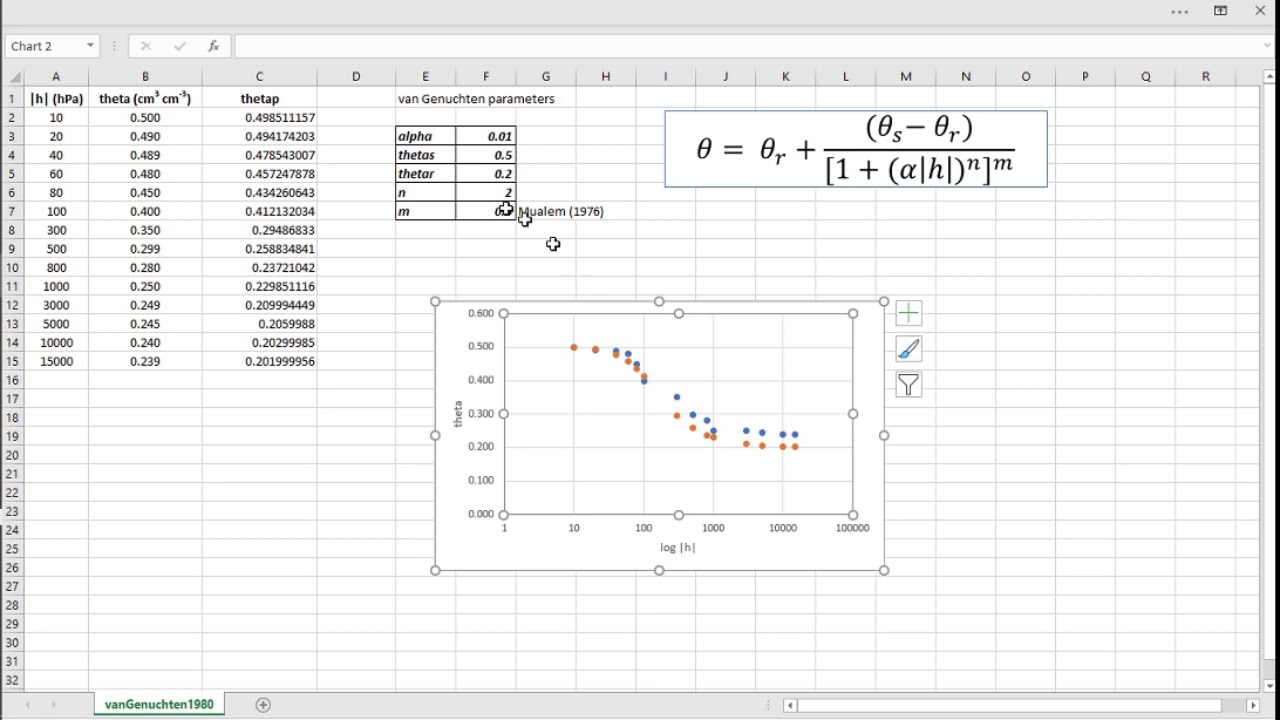Image resolution: width=1280 pixels, height=720 pixels.
Task: Click the horizontal scrollbar thumb
Action: [x=1010, y=705]
